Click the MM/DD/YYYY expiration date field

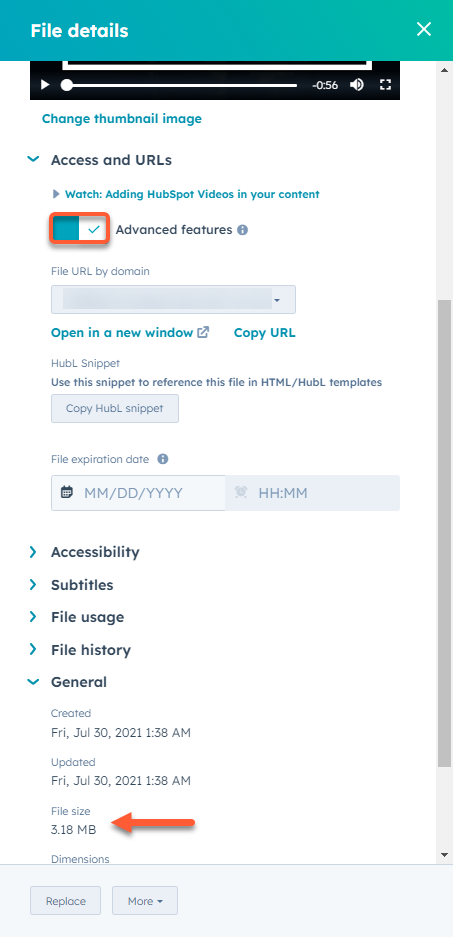pos(138,493)
